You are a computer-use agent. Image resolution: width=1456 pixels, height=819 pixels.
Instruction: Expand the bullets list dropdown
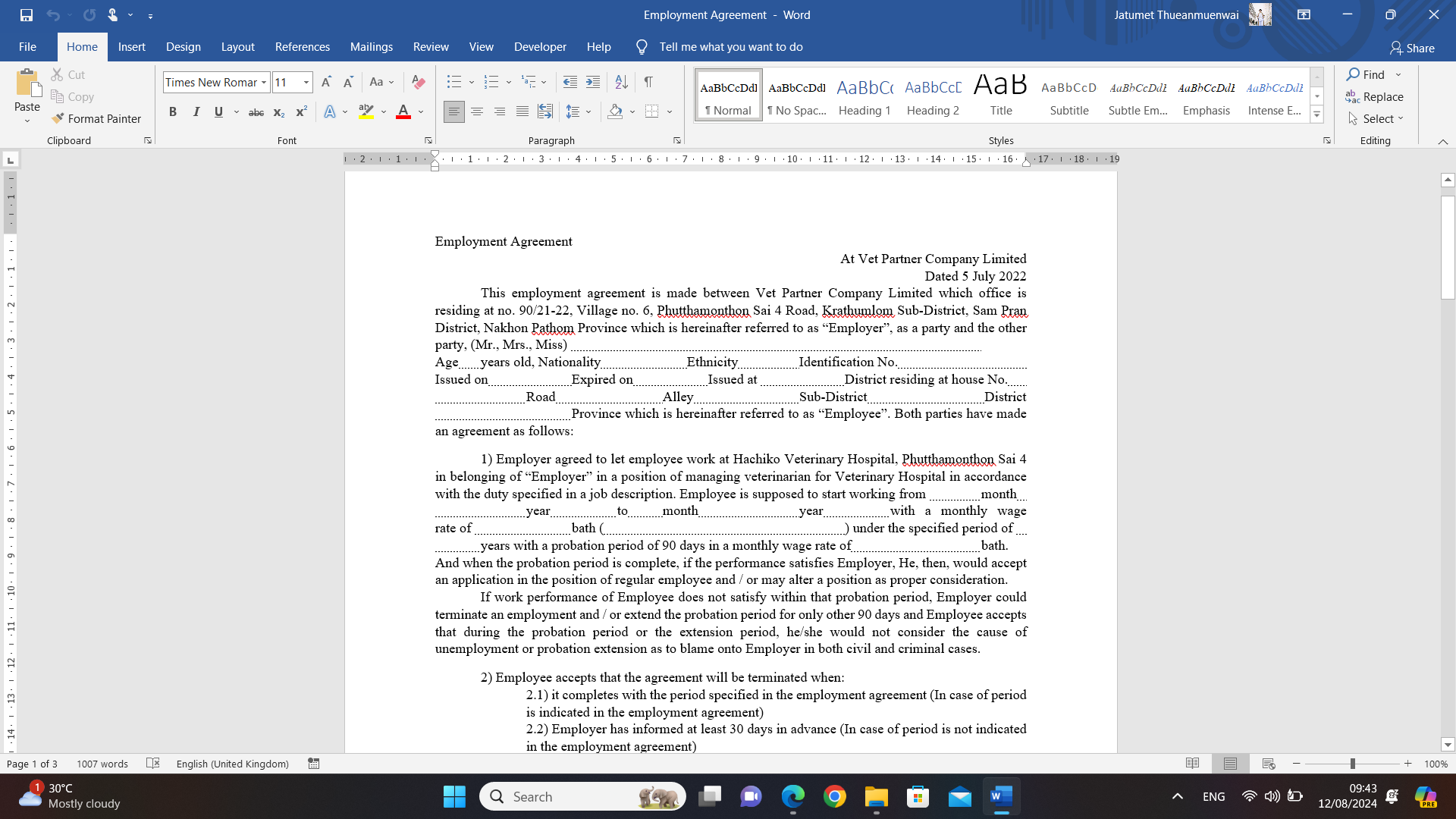(x=471, y=82)
